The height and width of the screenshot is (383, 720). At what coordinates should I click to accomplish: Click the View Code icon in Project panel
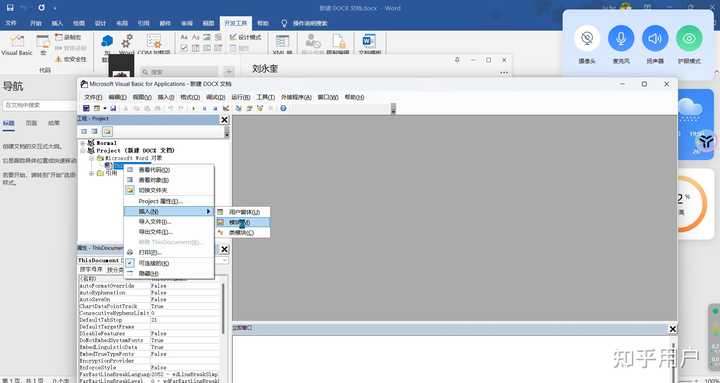[84, 131]
